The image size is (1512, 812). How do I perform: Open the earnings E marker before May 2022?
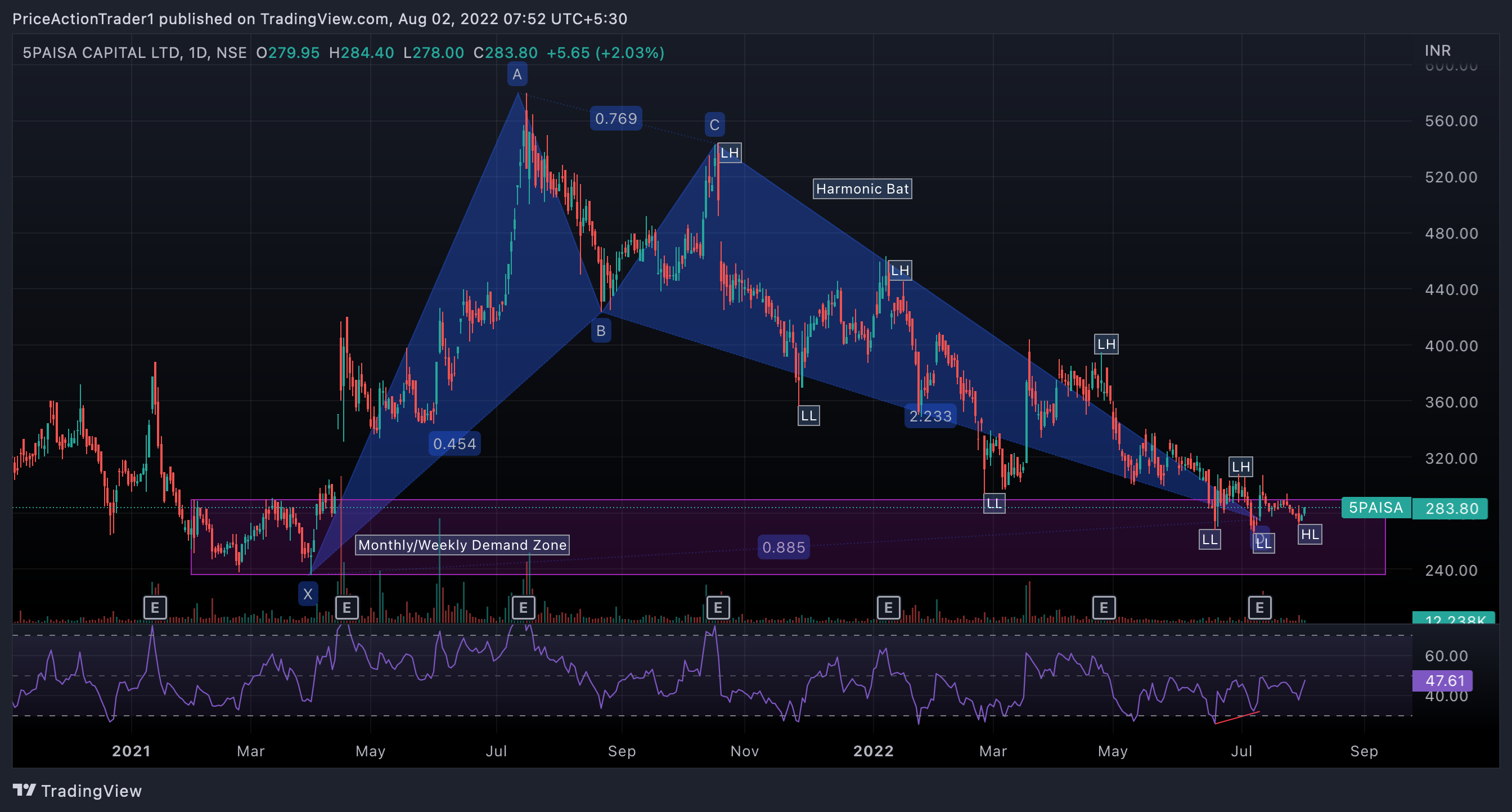[1104, 608]
